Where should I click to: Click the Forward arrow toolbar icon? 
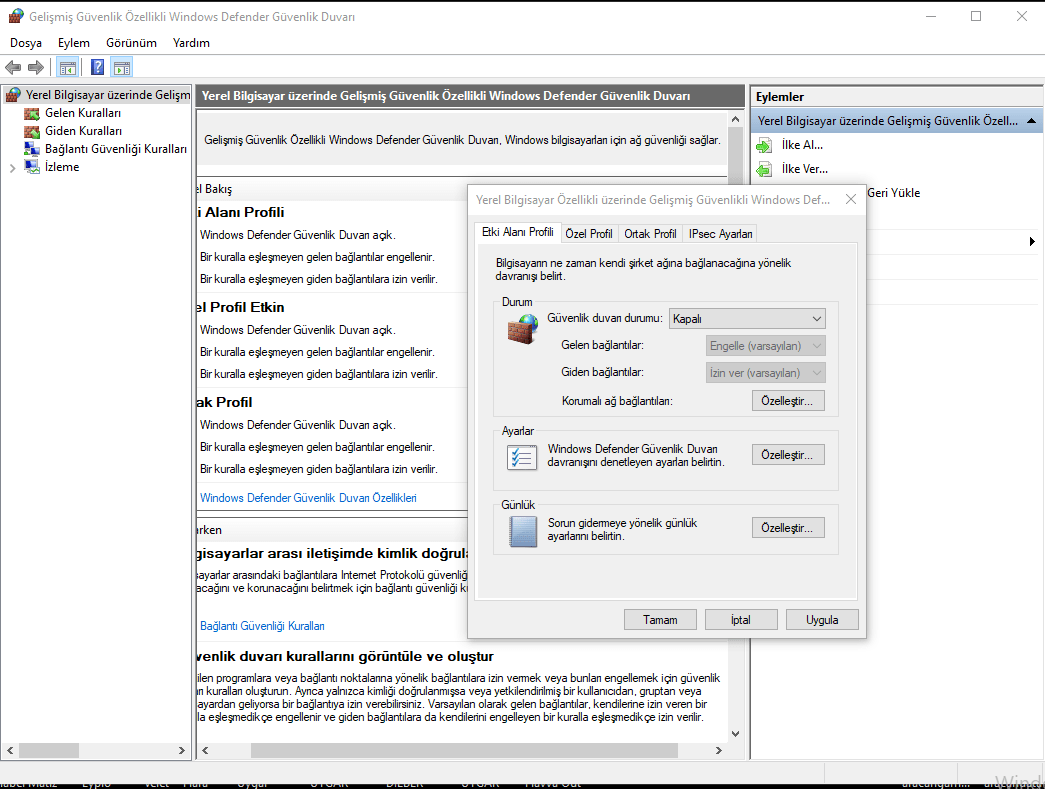pos(36,67)
